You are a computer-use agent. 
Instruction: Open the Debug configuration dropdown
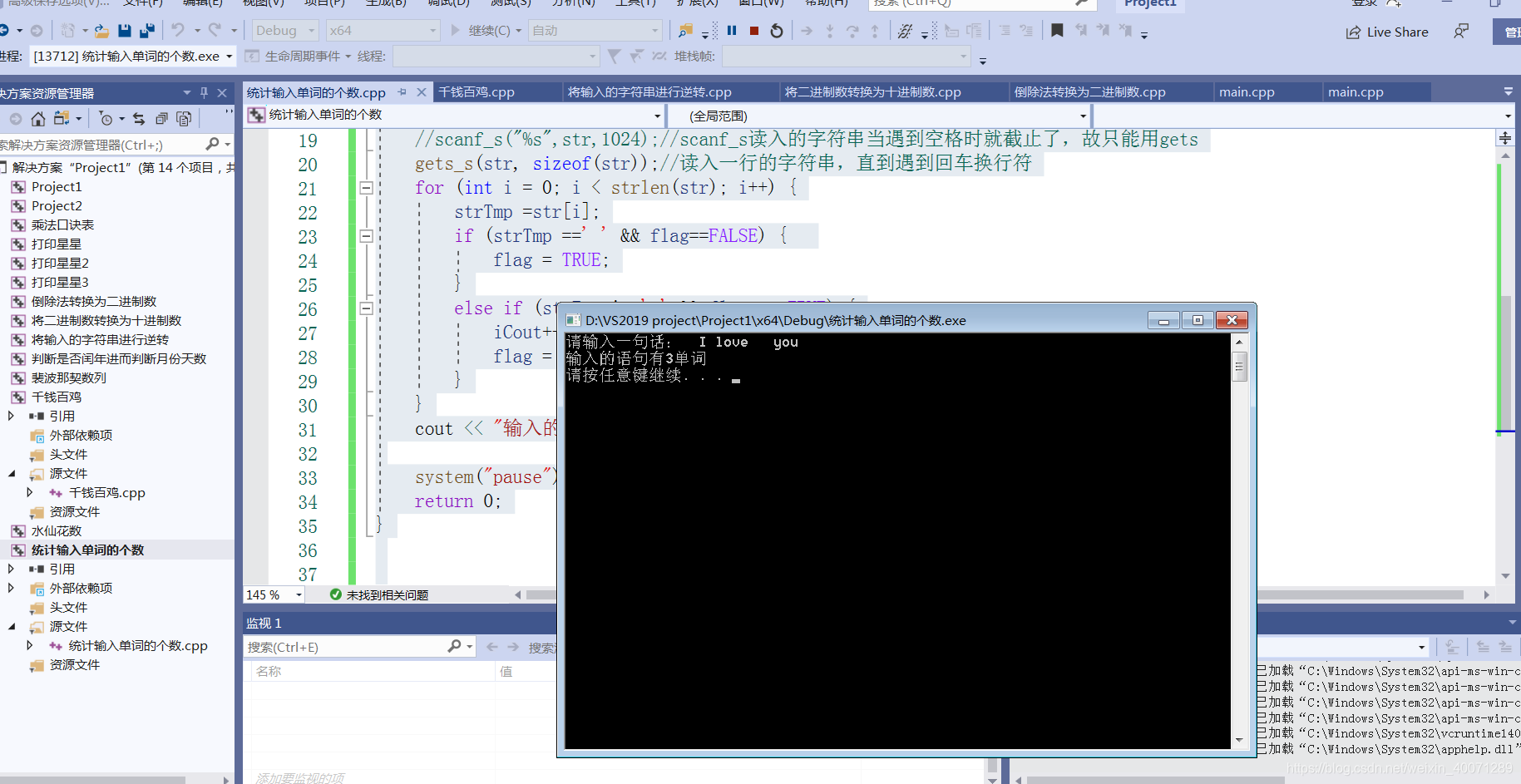285,31
